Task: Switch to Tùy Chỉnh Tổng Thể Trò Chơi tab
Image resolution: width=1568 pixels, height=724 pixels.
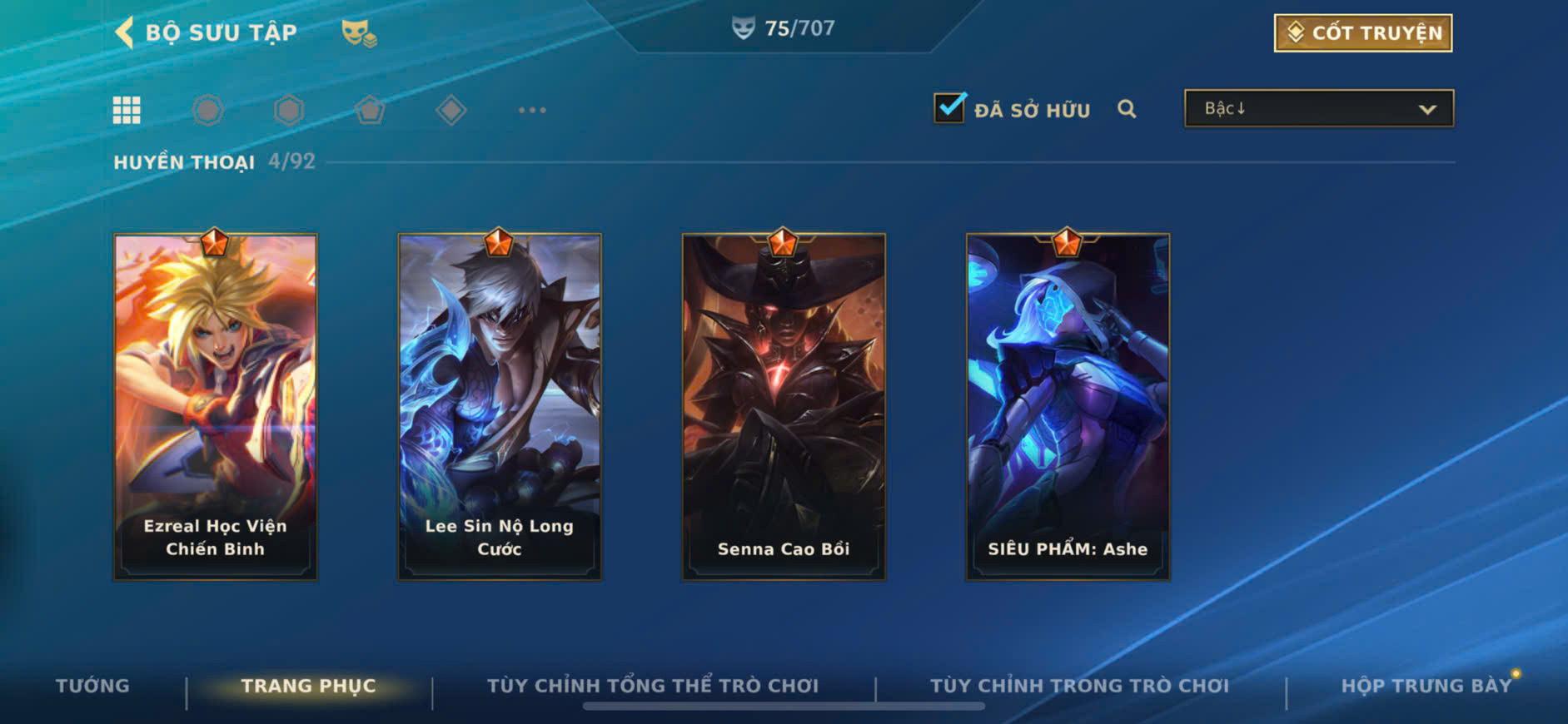Action: click(x=653, y=686)
